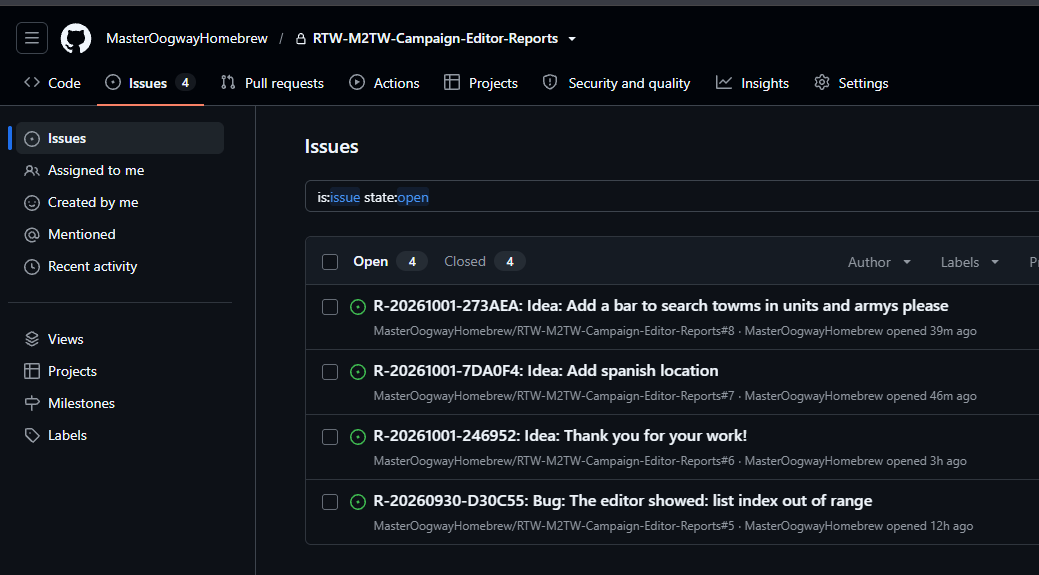Screen dimensions: 1039x575
Task: Focus the issue search filter field
Action: [672, 196]
